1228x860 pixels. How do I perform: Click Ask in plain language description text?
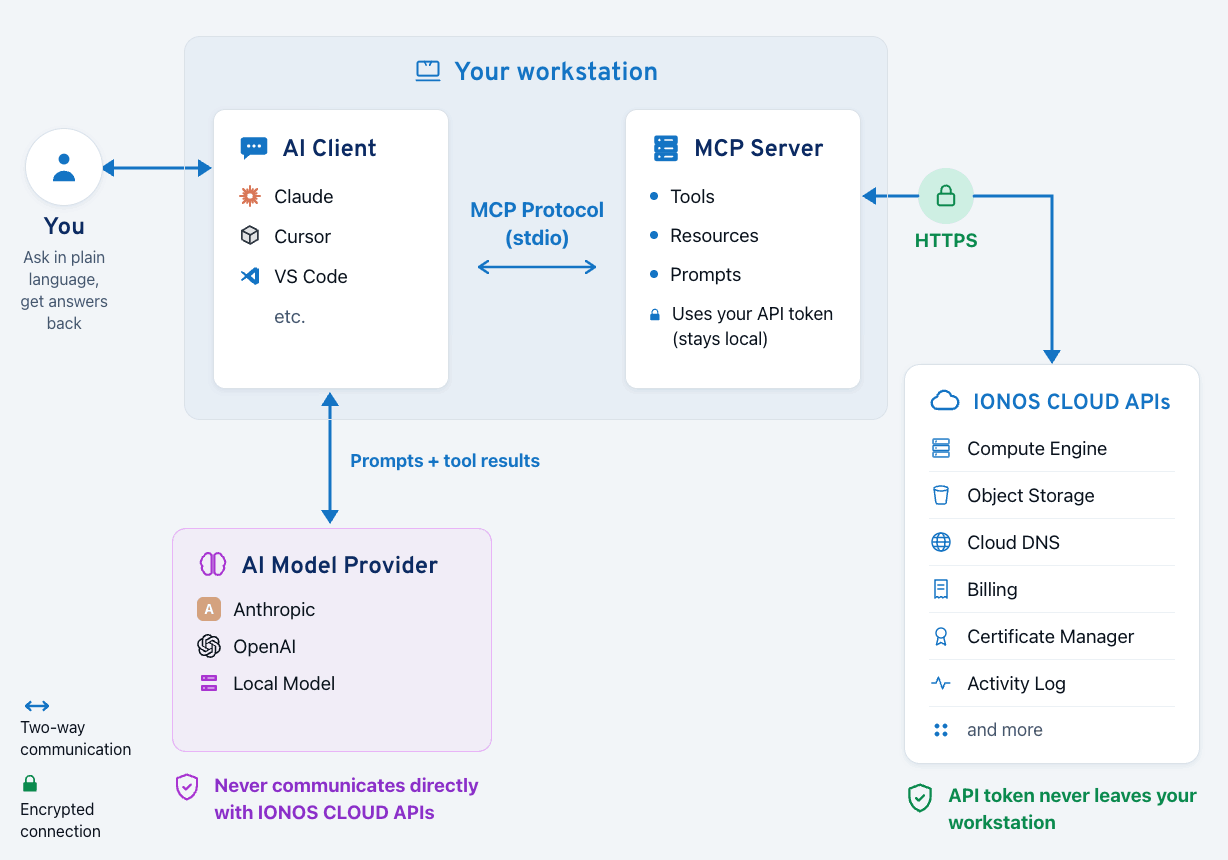tap(64, 291)
